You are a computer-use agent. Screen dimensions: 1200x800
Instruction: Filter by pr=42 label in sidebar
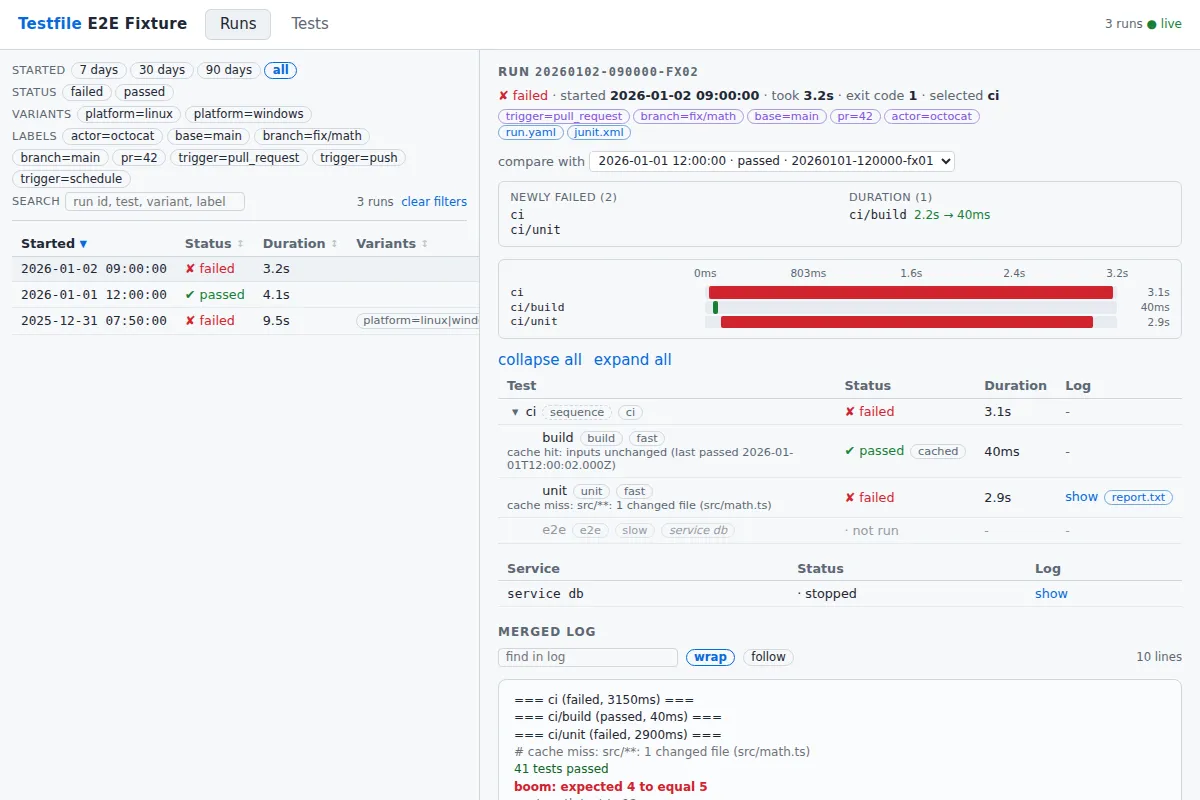(x=138, y=158)
